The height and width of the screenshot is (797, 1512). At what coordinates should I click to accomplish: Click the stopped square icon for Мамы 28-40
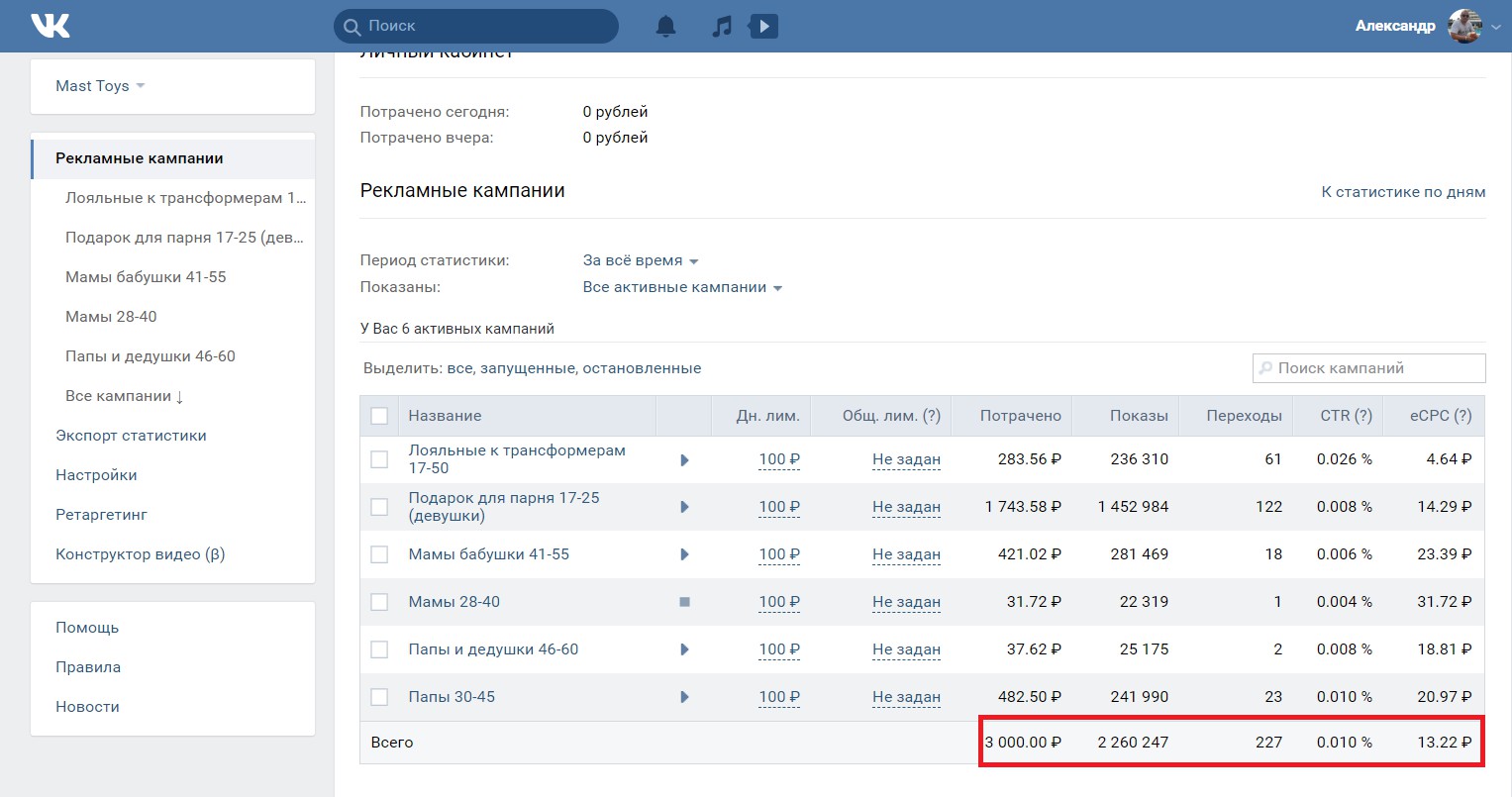(684, 602)
